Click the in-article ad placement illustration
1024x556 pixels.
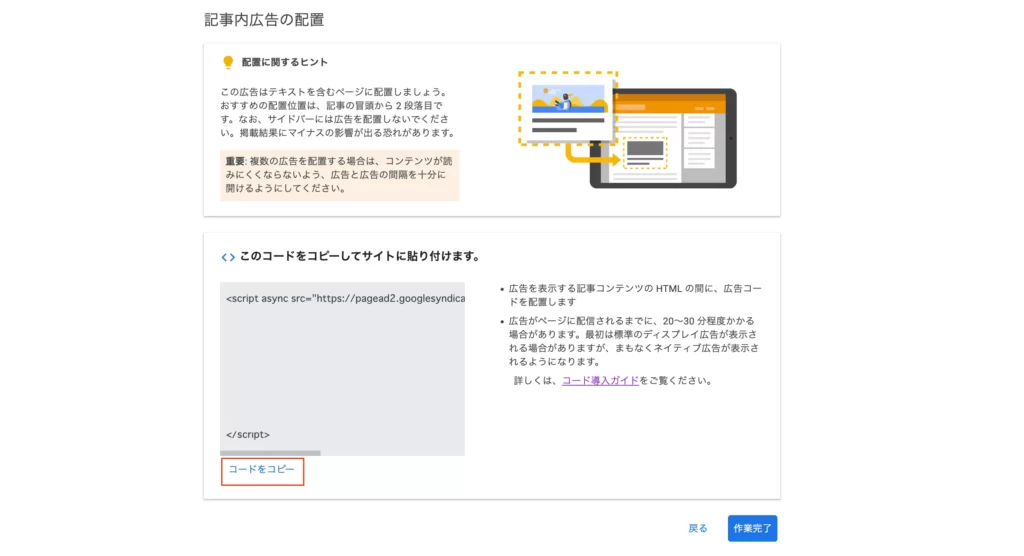628,129
